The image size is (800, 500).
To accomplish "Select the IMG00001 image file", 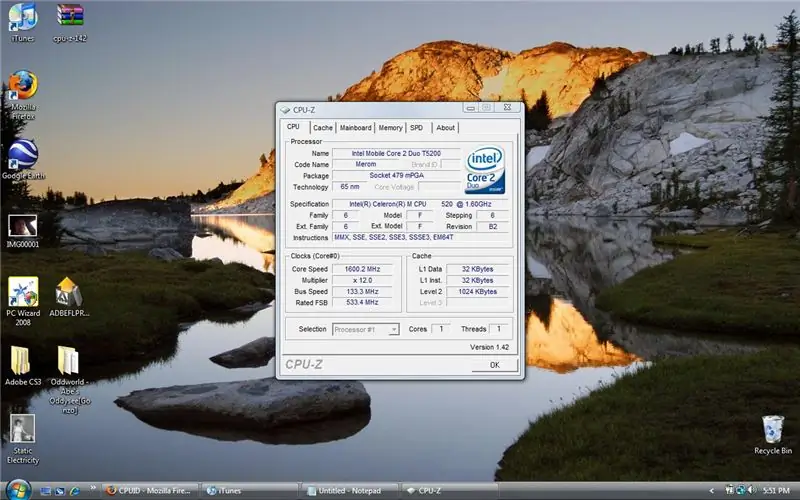I will 22,231.
